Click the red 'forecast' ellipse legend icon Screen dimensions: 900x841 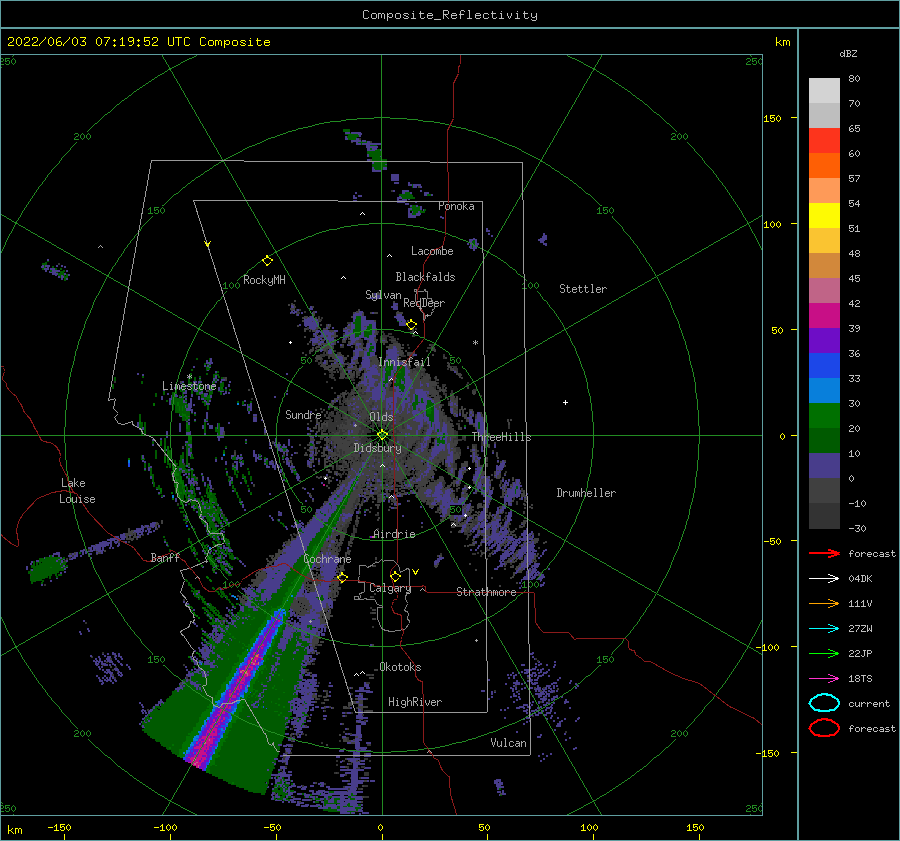tap(824, 728)
